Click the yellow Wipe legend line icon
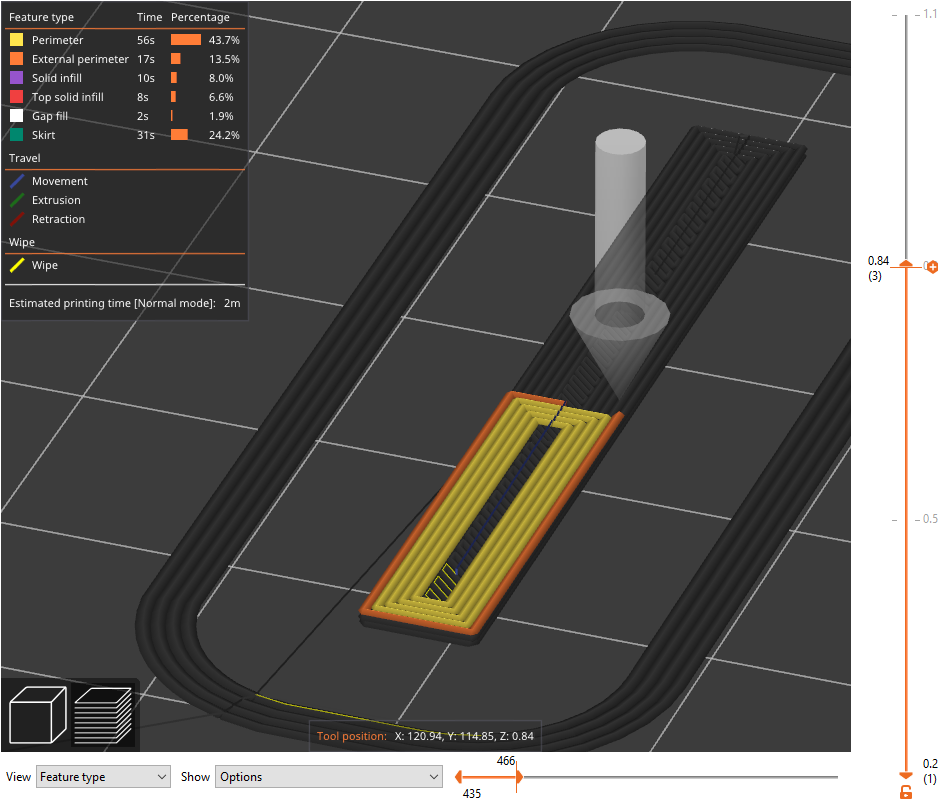The width and height of the screenshot is (938, 804). (x=17, y=265)
